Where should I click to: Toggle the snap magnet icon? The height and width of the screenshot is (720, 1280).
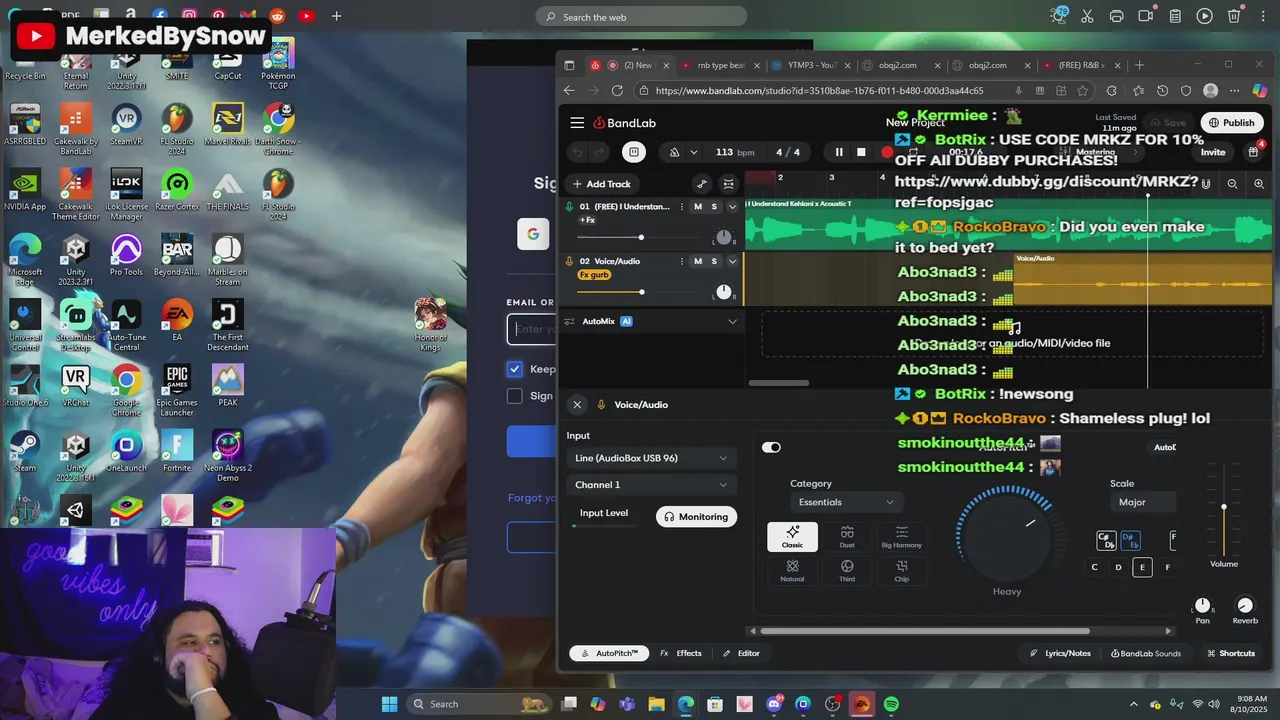1206,184
